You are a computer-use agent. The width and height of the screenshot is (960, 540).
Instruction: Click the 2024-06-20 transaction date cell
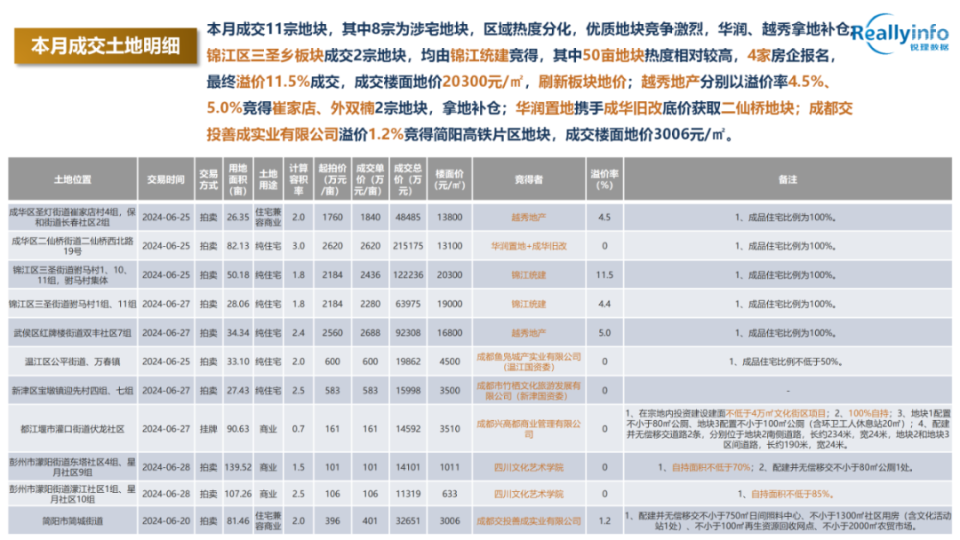point(166,521)
